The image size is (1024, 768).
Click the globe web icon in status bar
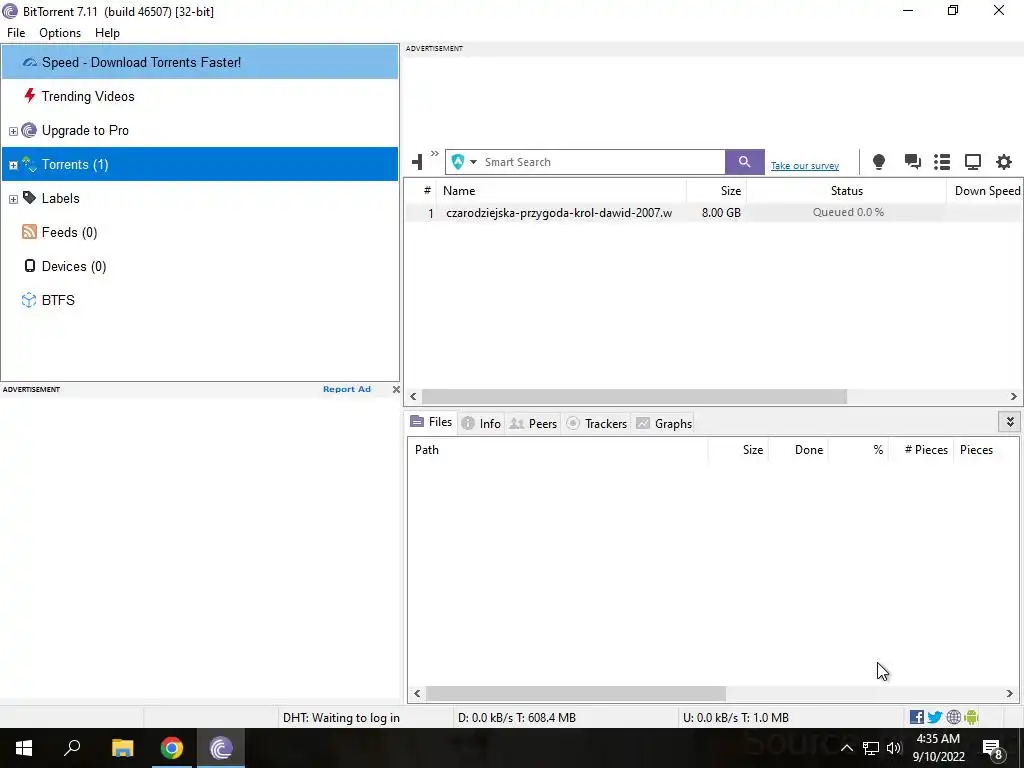click(953, 717)
